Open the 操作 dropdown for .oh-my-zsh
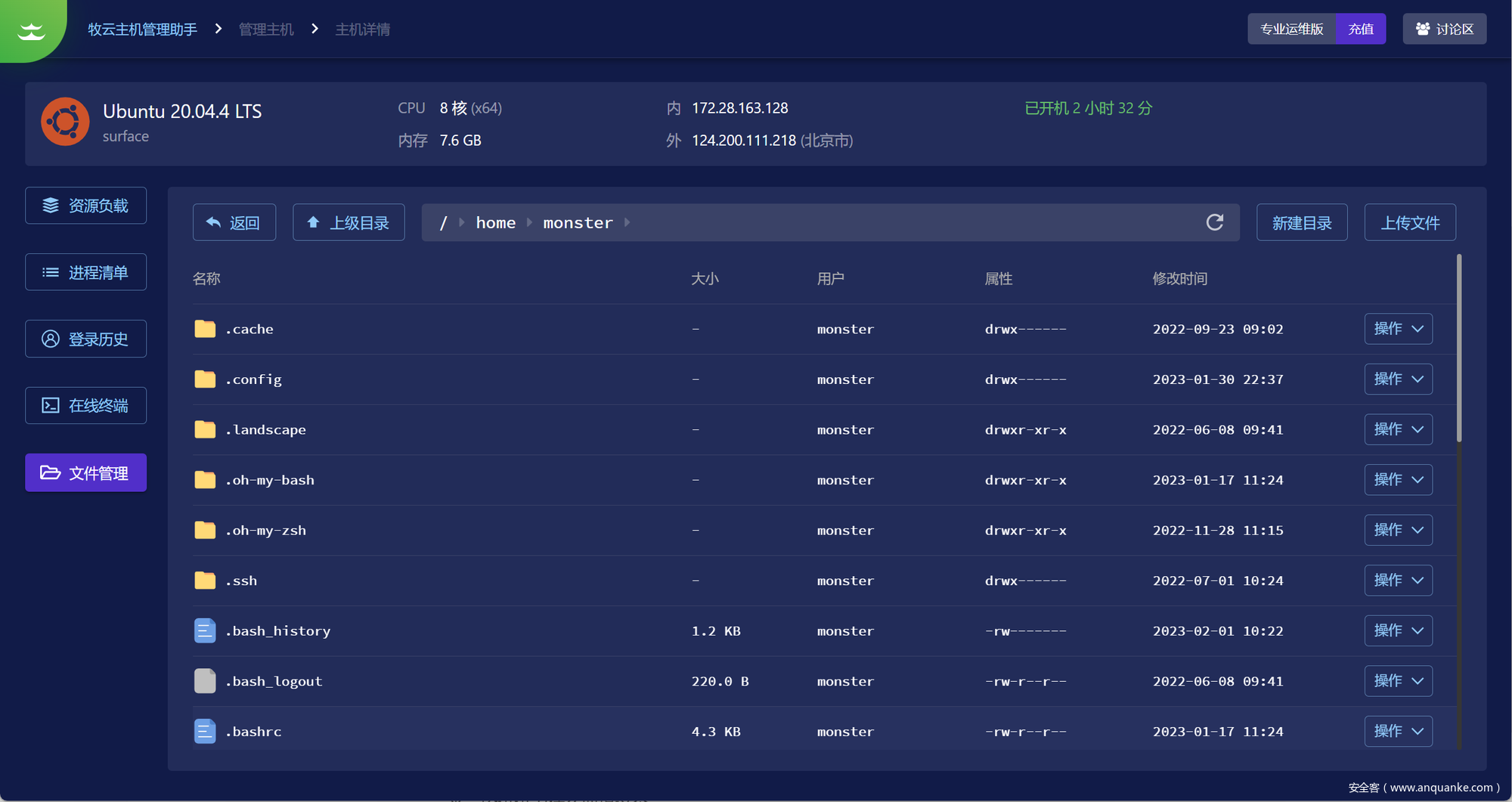The image size is (1512, 802). coord(1398,530)
